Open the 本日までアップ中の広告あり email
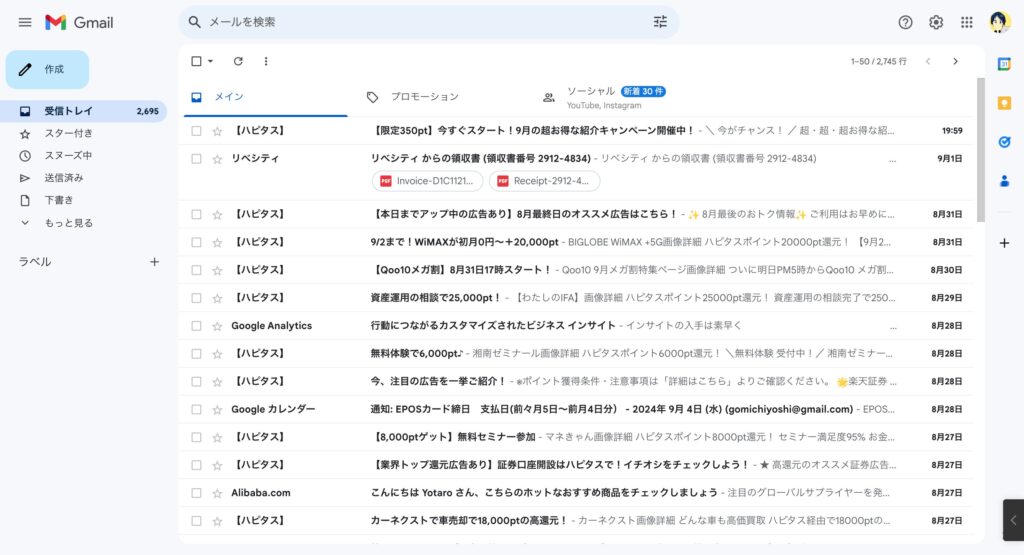Screen dimensions: 1024x555 pyautogui.click(x=576, y=214)
